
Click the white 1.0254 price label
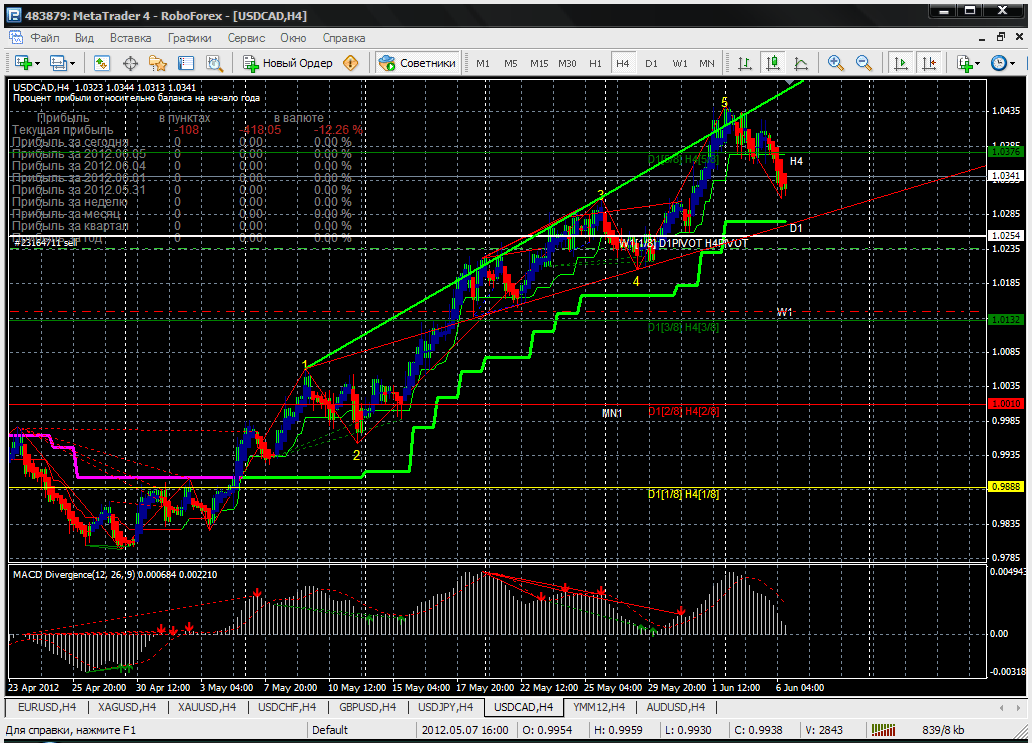(x=1006, y=235)
